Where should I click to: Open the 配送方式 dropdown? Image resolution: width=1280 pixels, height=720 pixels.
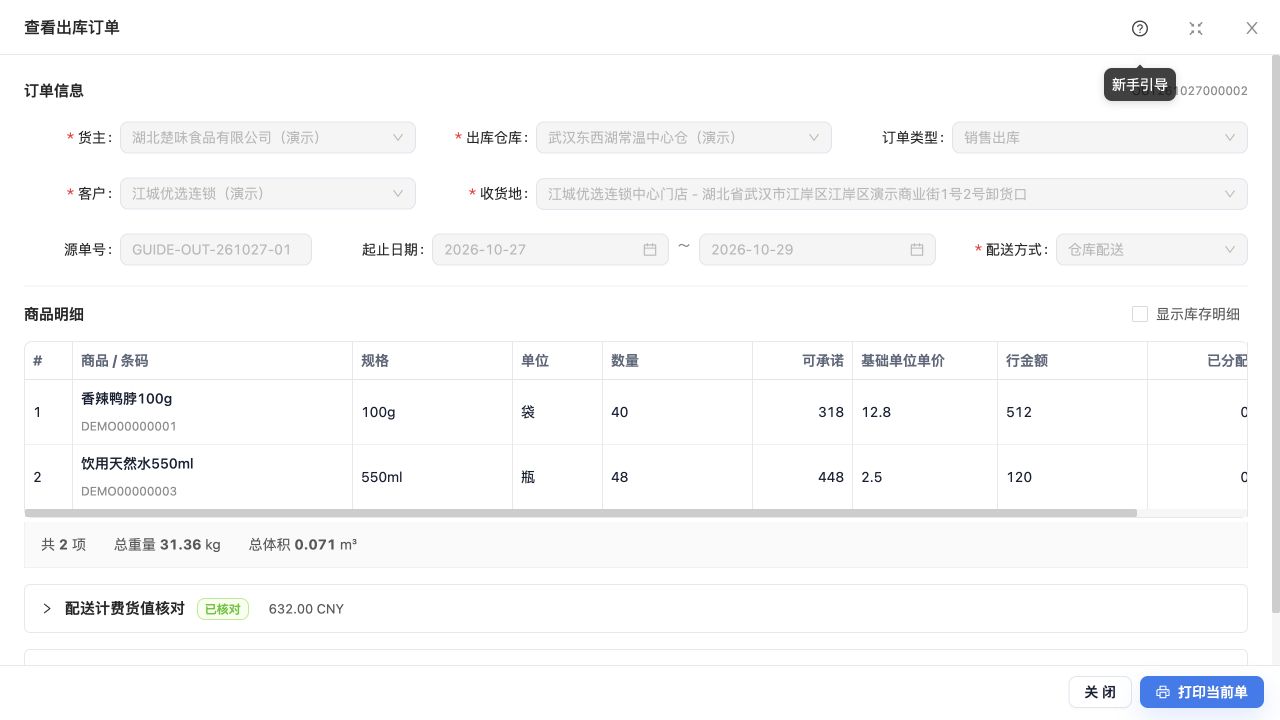pyautogui.click(x=1152, y=249)
